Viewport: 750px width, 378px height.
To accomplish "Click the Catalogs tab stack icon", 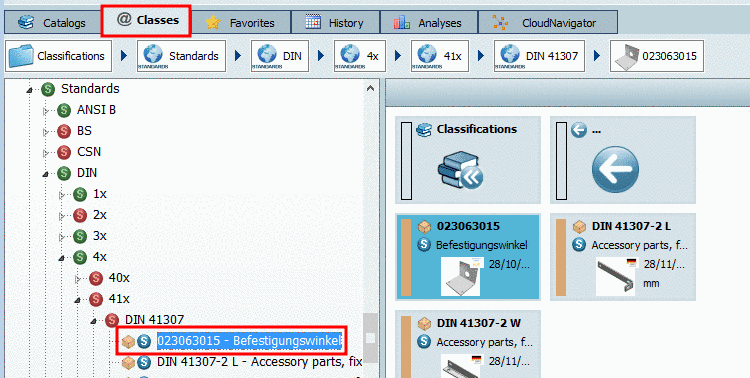I will click(26, 22).
